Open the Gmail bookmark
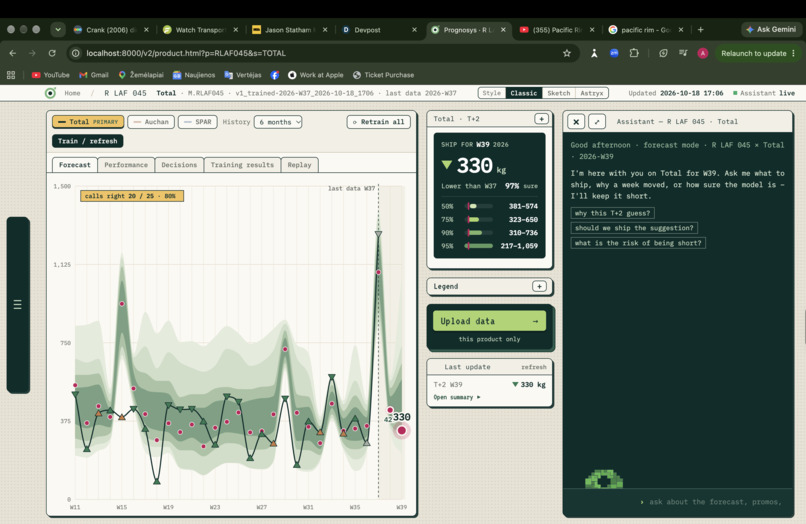806x524 pixels. point(94,75)
